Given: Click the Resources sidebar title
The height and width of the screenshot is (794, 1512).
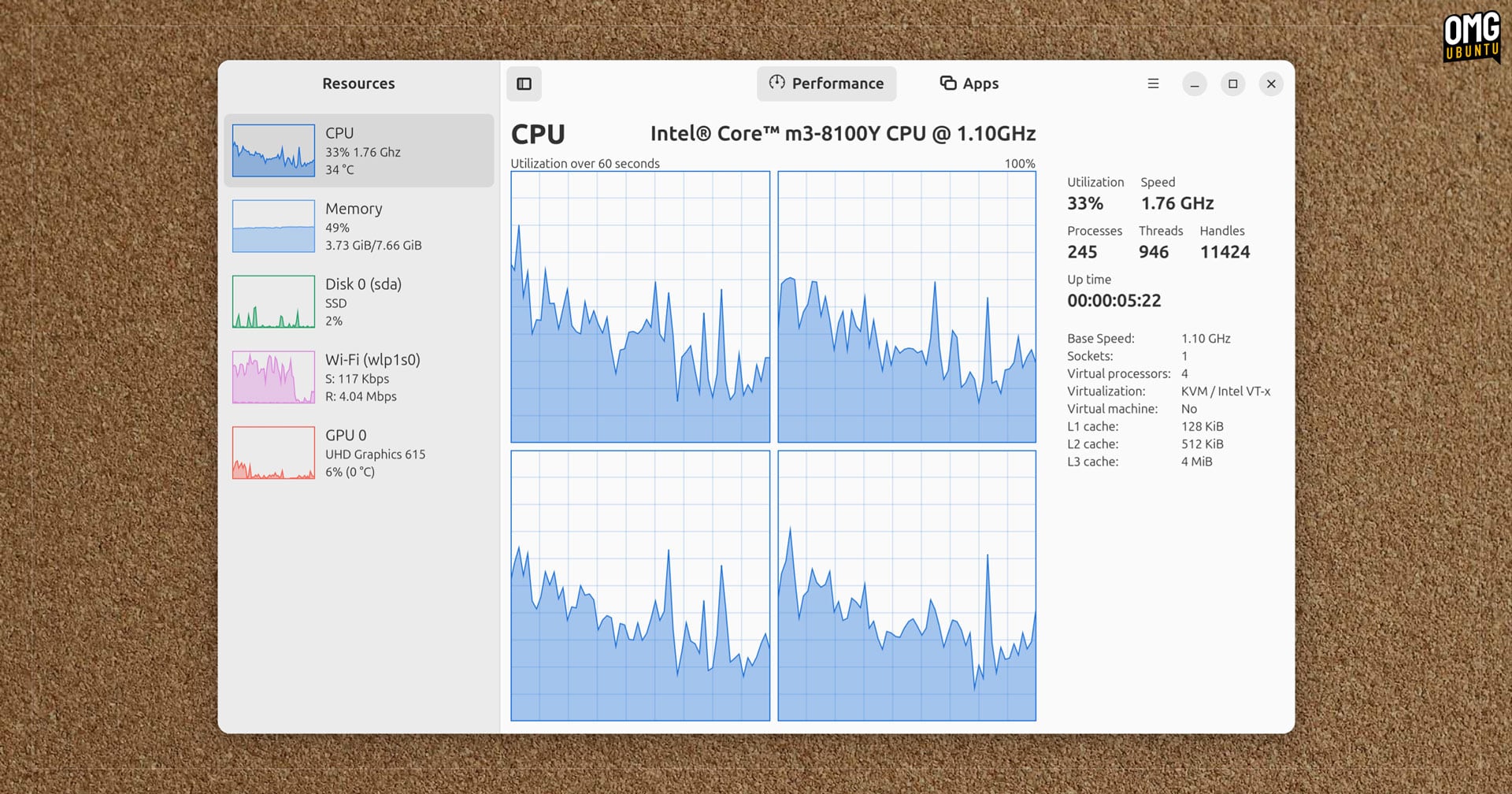Looking at the screenshot, I should (358, 83).
